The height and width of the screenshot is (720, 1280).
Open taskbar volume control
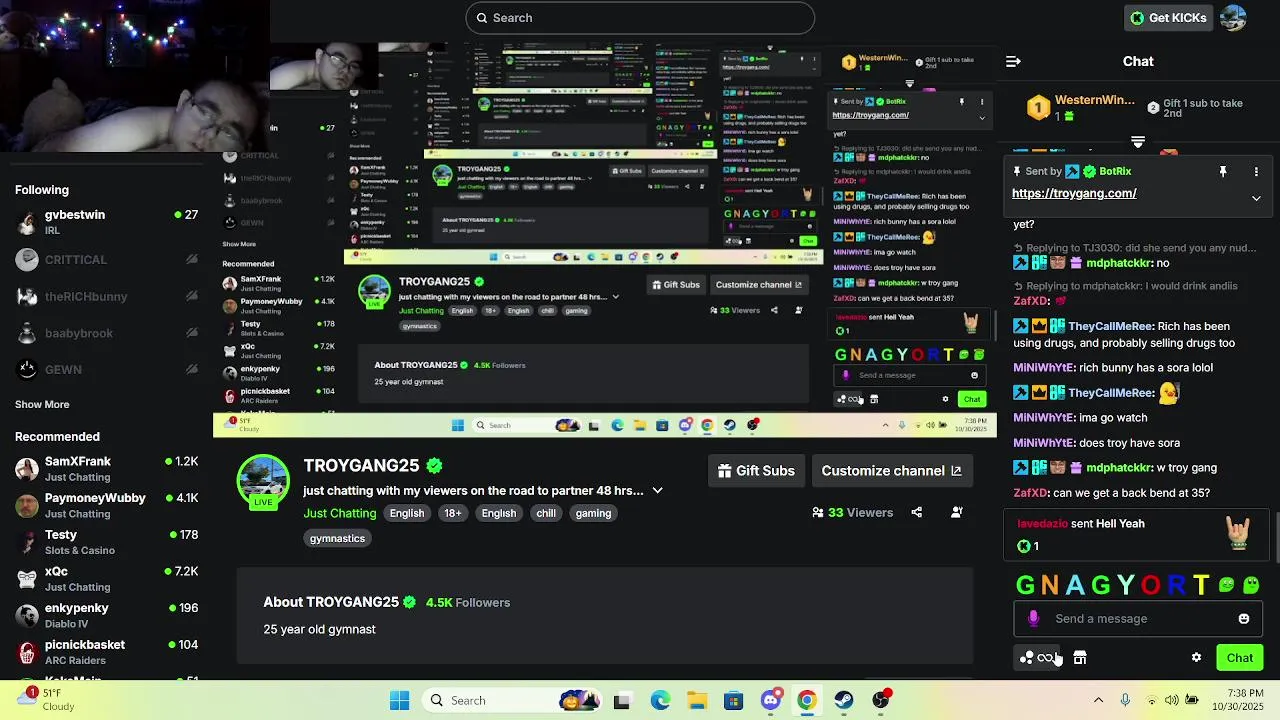point(1172,700)
